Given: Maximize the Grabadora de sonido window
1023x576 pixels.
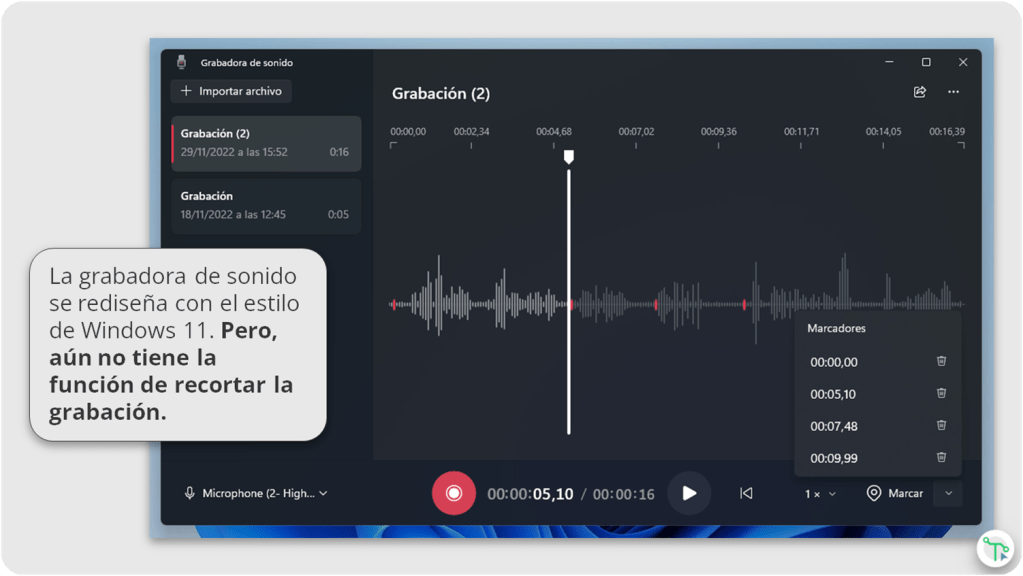Looking at the screenshot, I should pyautogui.click(x=926, y=62).
